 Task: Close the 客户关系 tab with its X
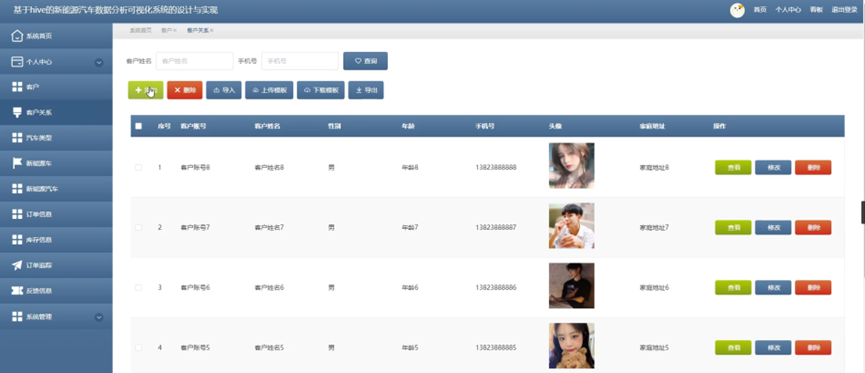point(212,31)
